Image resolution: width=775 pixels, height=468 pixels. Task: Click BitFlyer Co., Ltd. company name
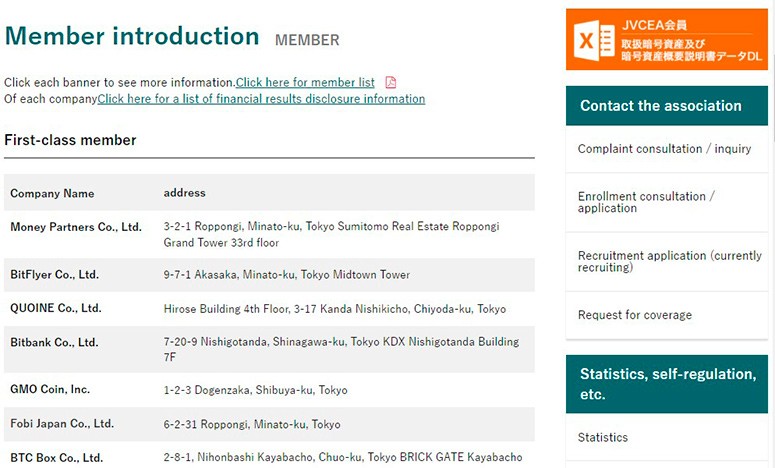[x=54, y=274]
